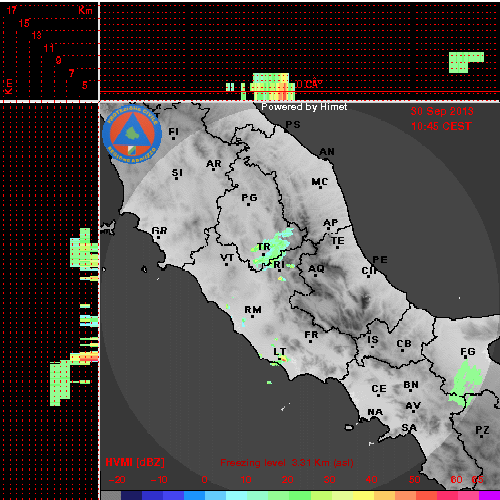Click the FG city label on map

(x=468, y=352)
